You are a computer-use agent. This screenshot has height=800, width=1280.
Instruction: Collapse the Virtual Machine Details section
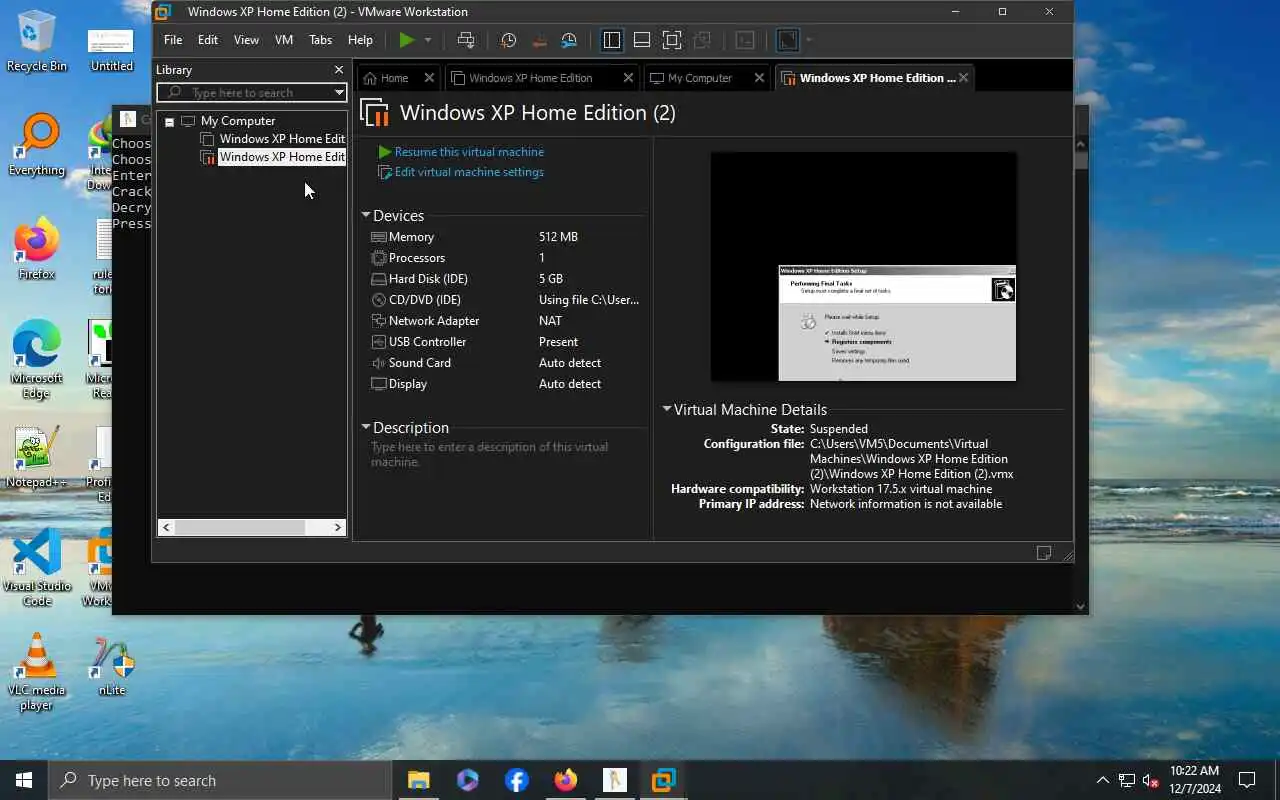(x=667, y=409)
